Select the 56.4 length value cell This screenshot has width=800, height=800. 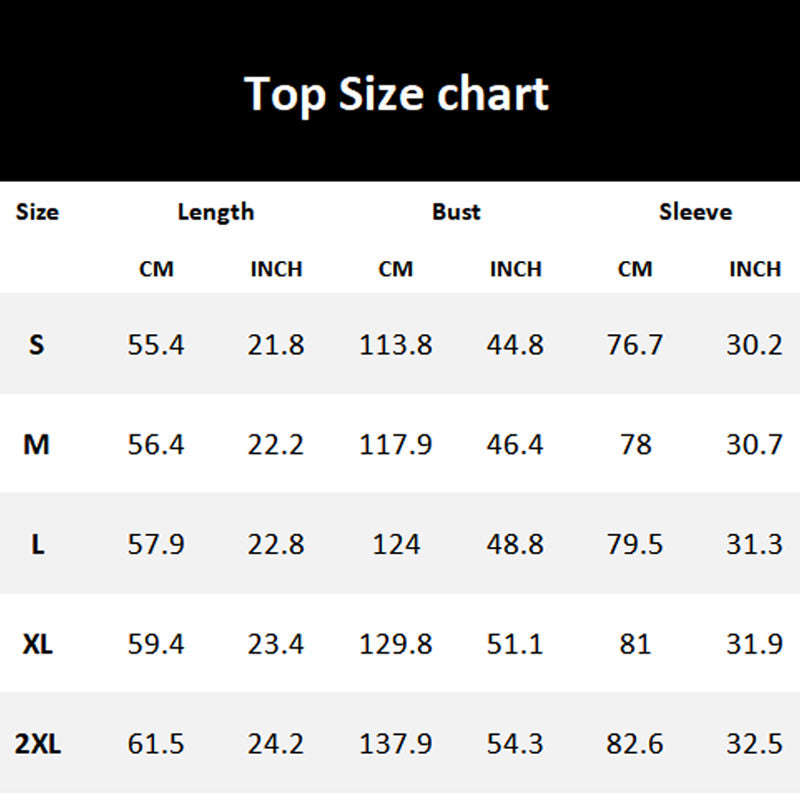click(156, 444)
